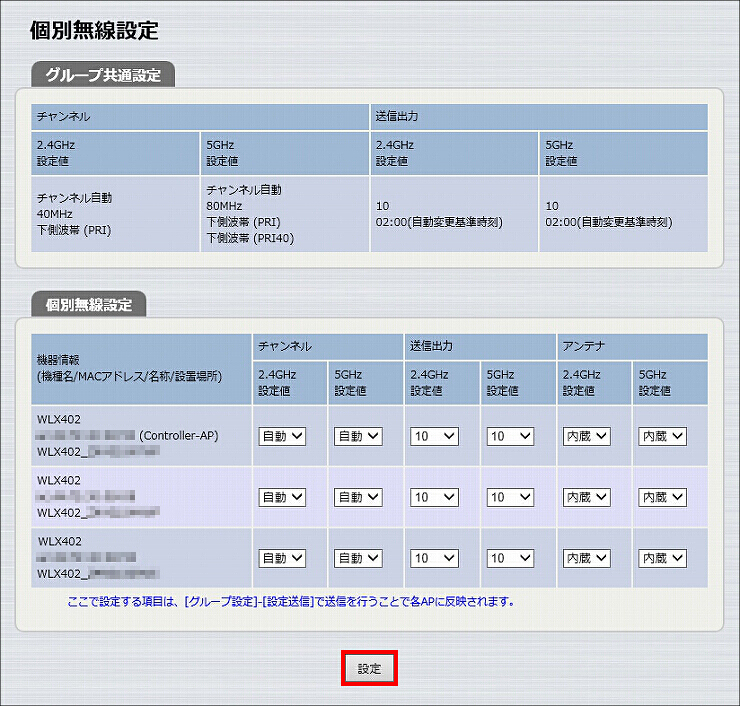Click the 送信出力 header in group settings
Viewport: 740px width, 706px height.
539,117
